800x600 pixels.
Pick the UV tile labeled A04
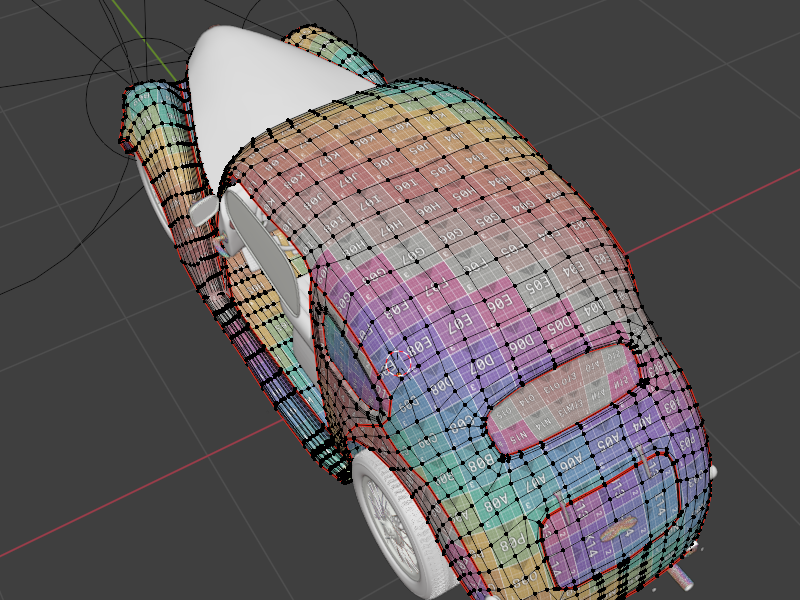642,423
